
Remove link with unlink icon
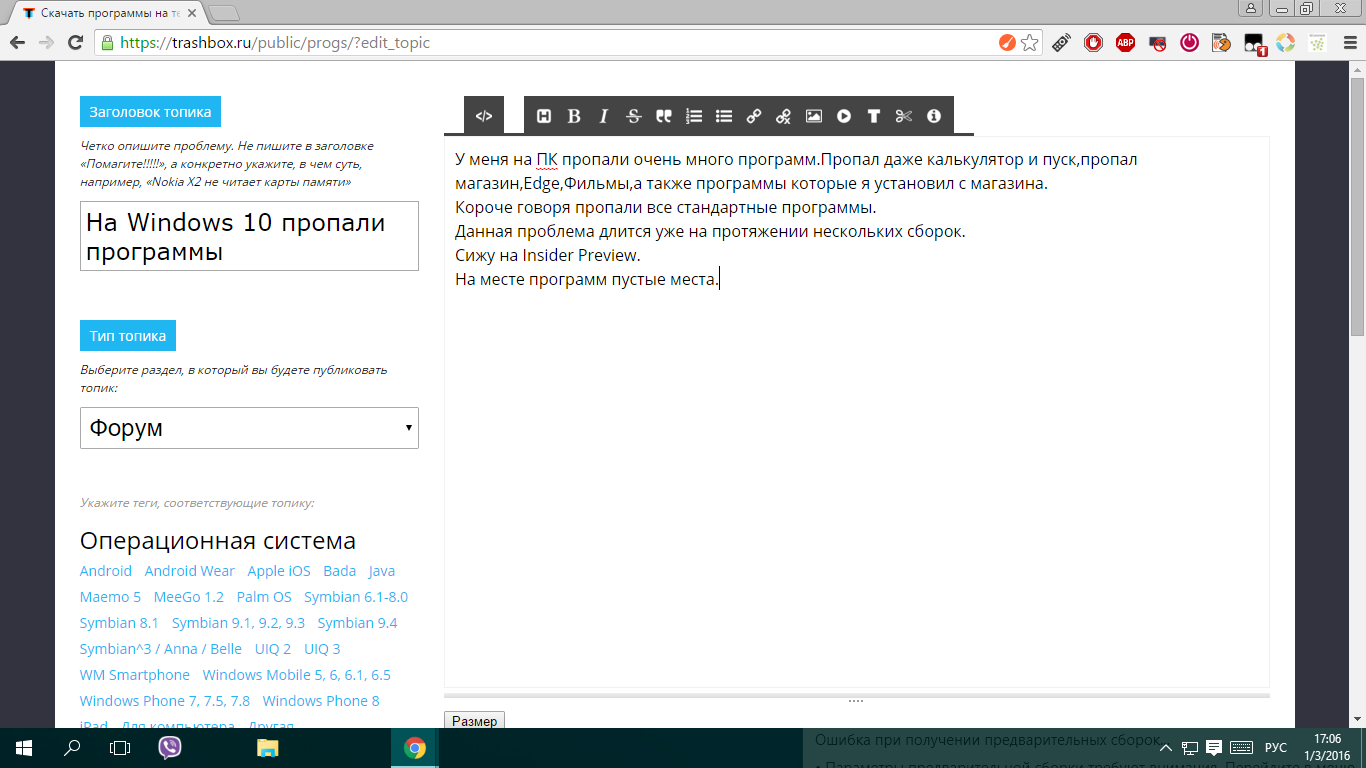[x=784, y=116]
